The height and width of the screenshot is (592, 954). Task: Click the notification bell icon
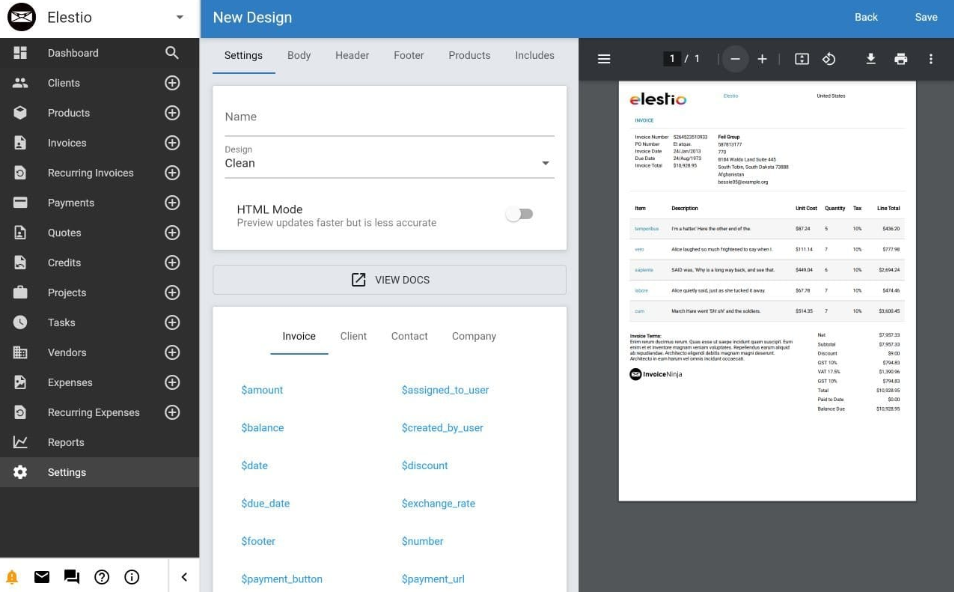[x=12, y=577]
